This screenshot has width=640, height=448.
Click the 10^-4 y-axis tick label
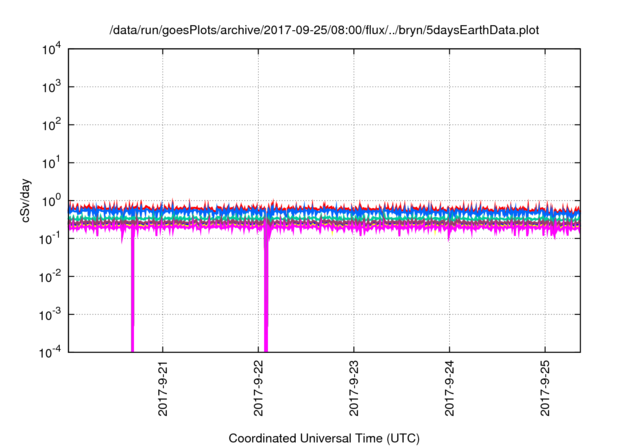pos(50,353)
